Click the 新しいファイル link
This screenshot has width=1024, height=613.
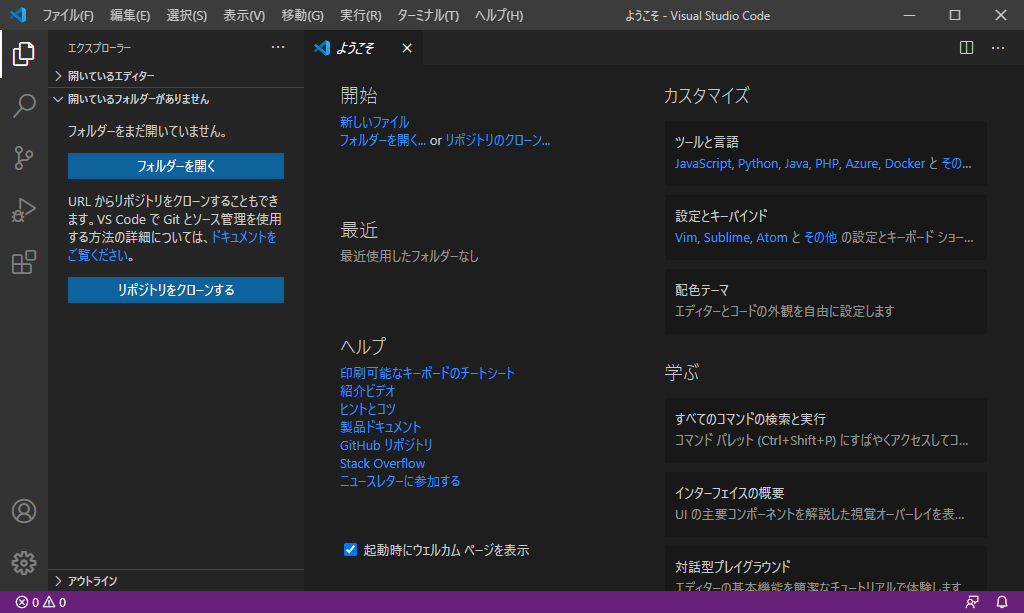pos(374,122)
